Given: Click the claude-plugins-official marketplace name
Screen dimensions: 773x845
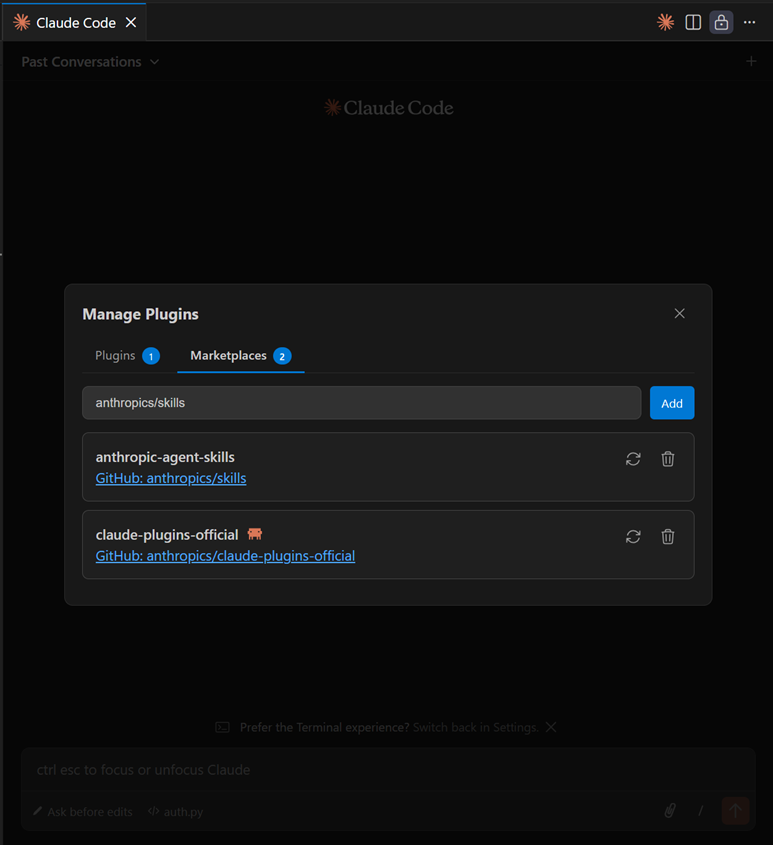Looking at the screenshot, I should (x=167, y=535).
